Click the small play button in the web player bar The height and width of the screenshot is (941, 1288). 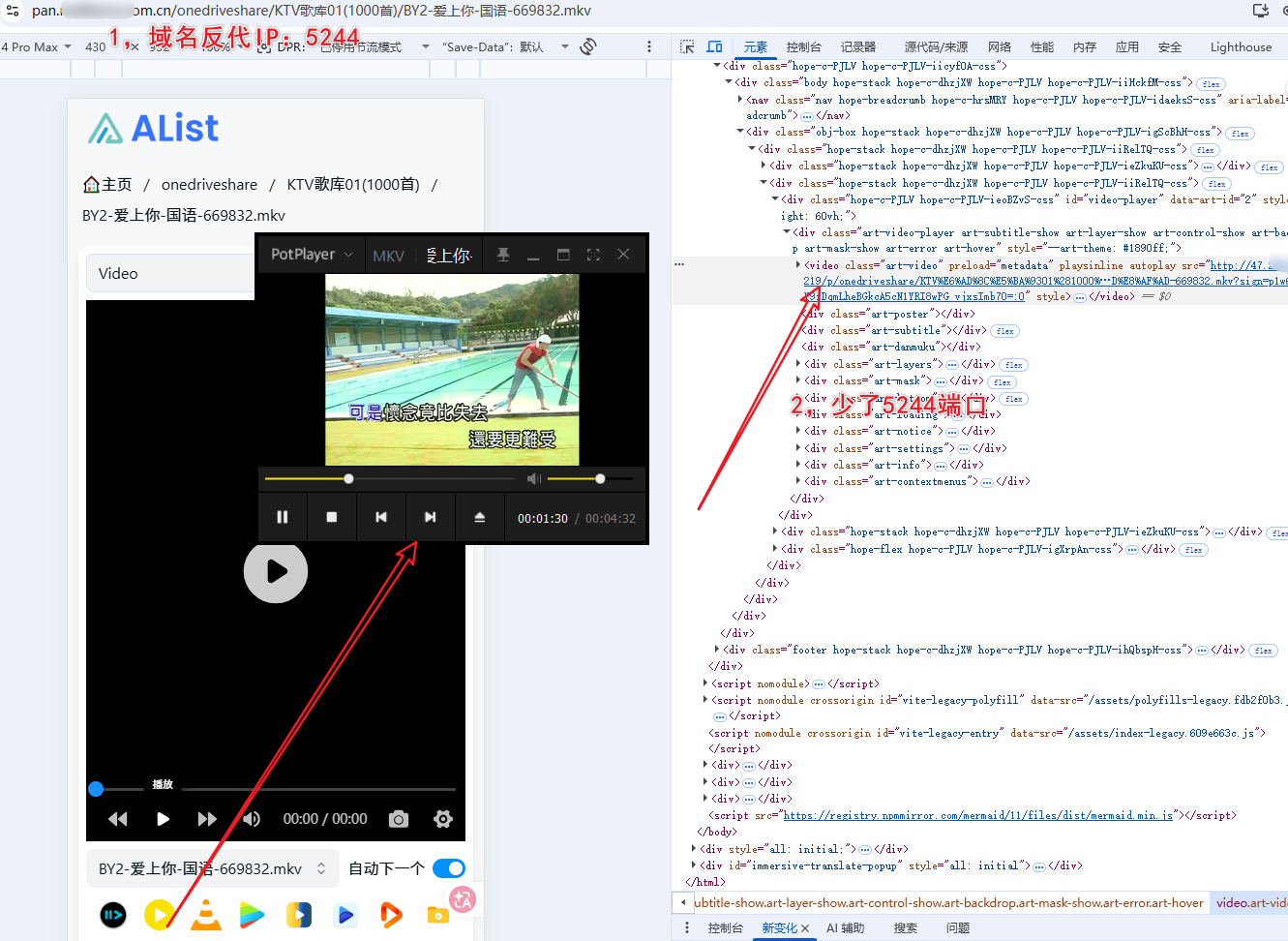coord(163,819)
